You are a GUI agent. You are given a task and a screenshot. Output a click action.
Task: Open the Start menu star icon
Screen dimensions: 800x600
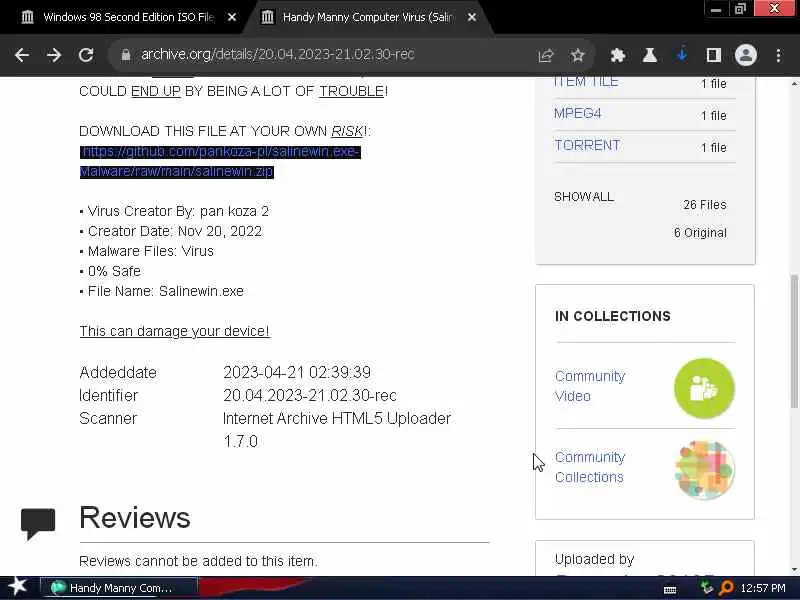[17, 586]
